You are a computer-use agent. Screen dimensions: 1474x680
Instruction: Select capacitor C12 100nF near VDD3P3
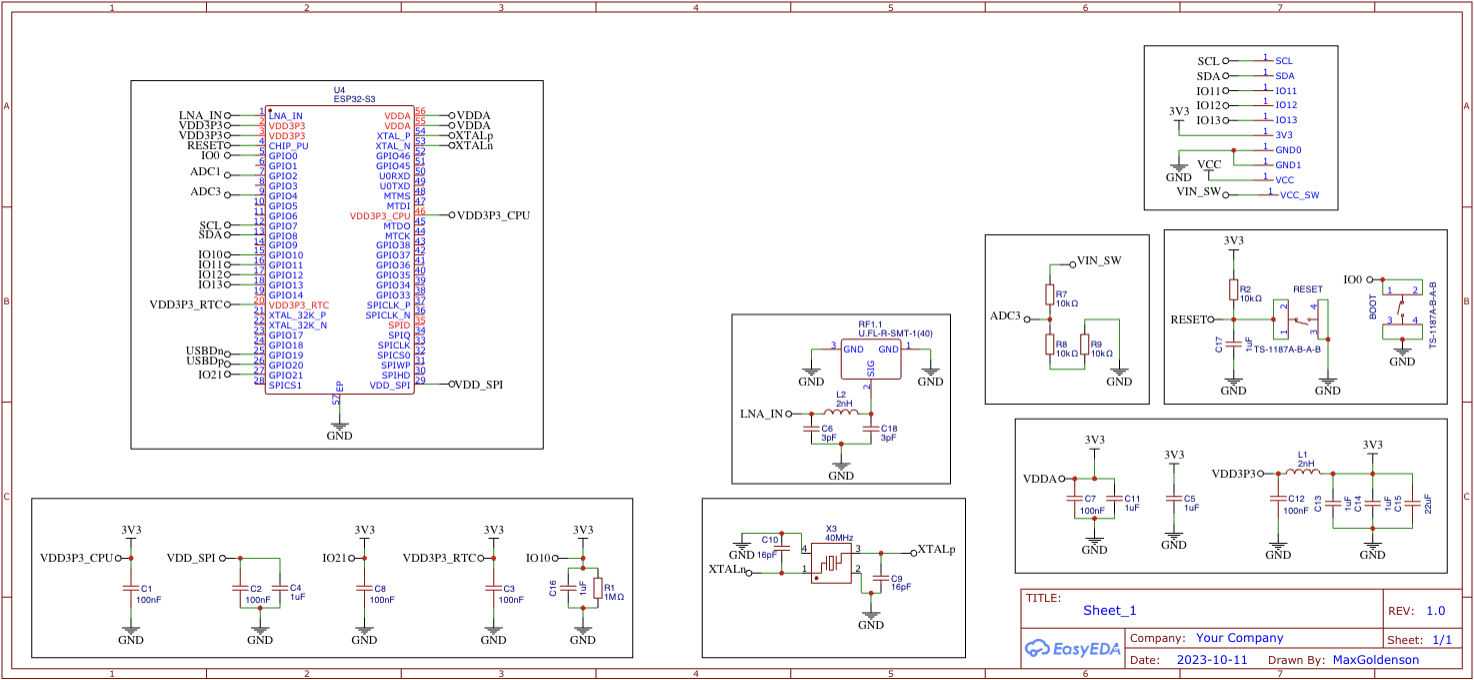[x=1276, y=497]
